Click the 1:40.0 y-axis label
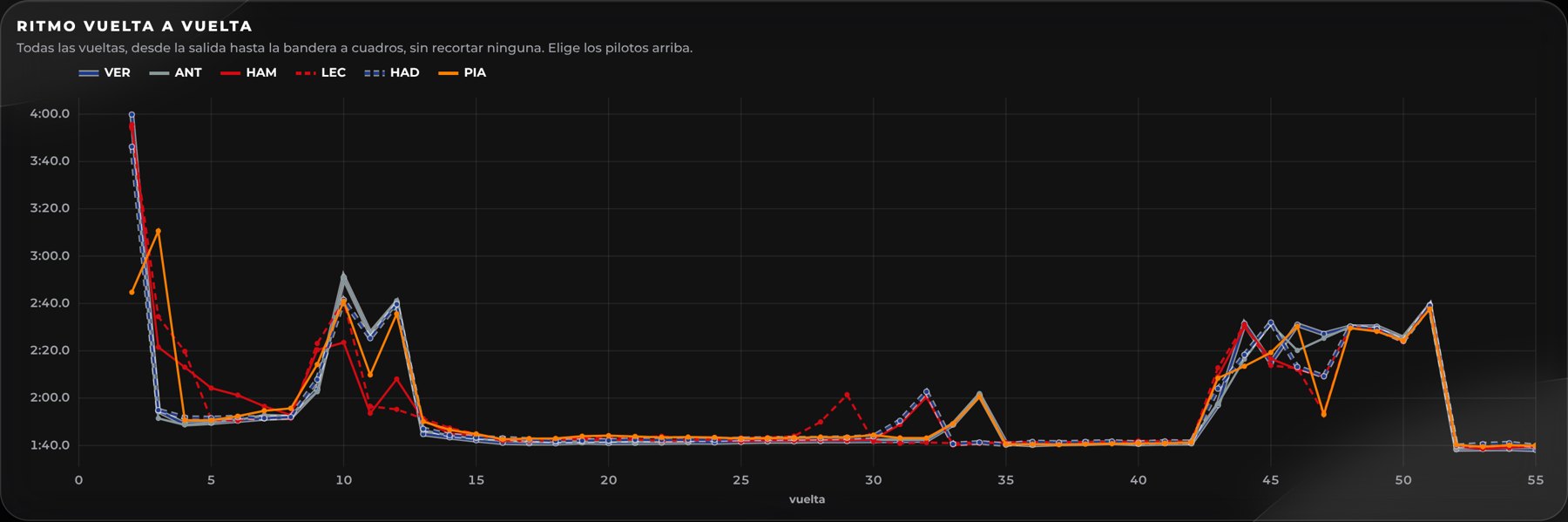This screenshot has width=1568, height=522. pos(50,445)
